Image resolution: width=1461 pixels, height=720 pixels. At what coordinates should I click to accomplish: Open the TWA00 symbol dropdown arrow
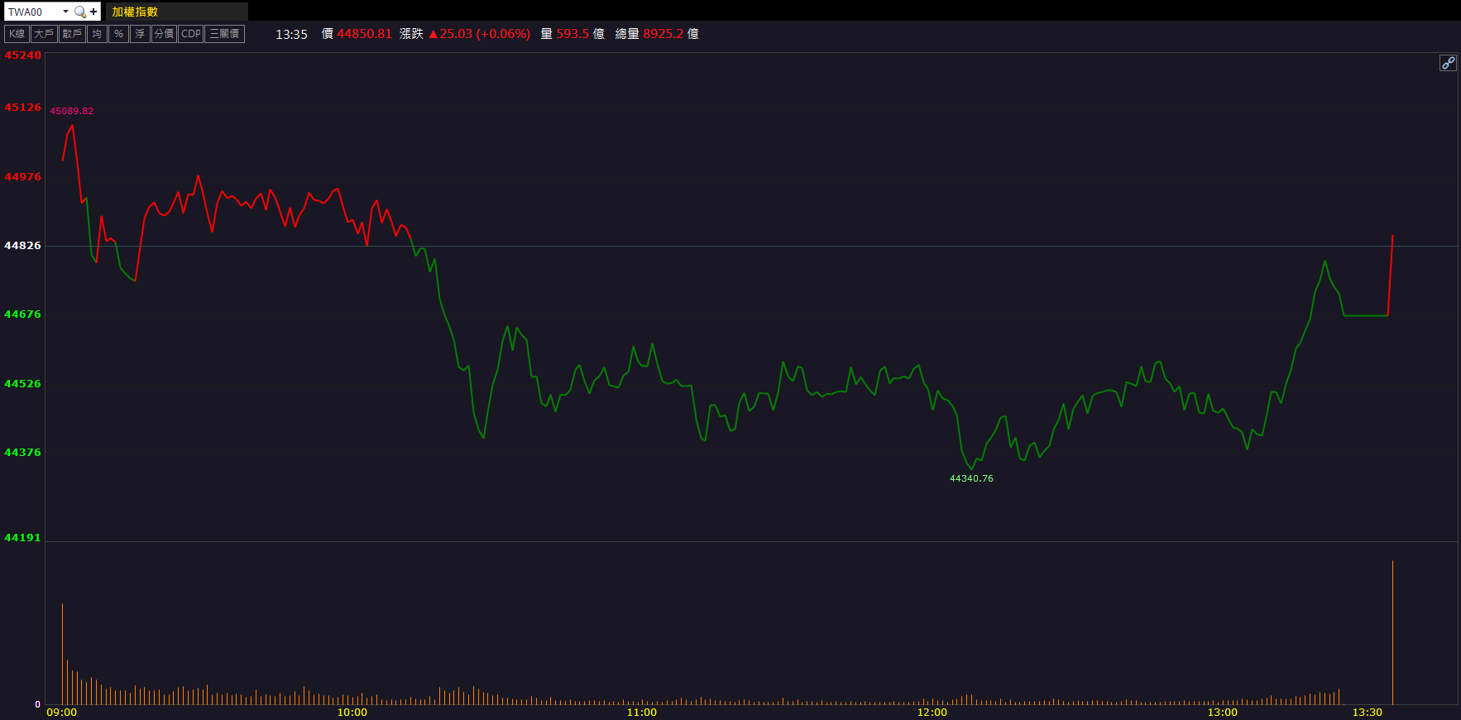pyautogui.click(x=66, y=12)
